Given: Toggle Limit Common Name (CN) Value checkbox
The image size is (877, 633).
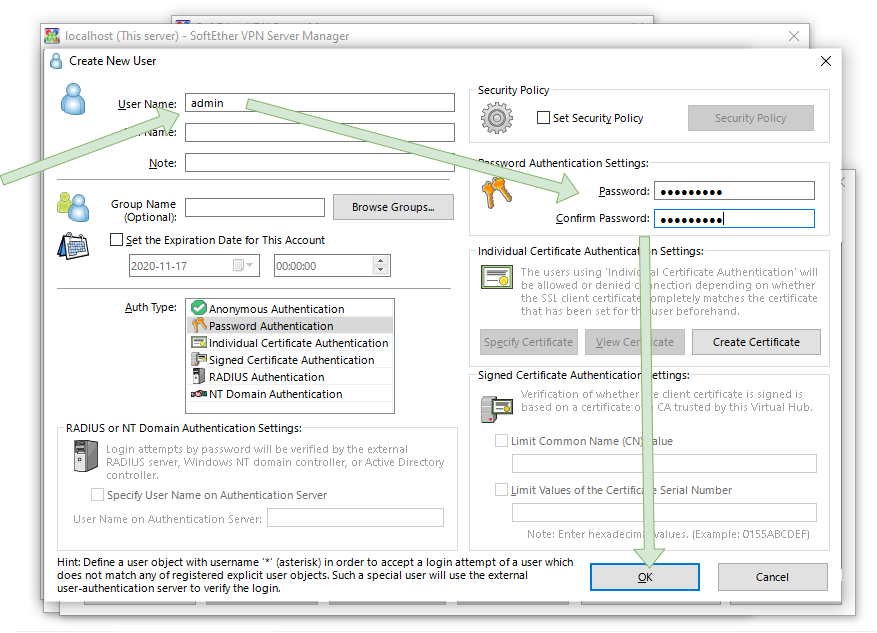Looking at the screenshot, I should click(501, 441).
